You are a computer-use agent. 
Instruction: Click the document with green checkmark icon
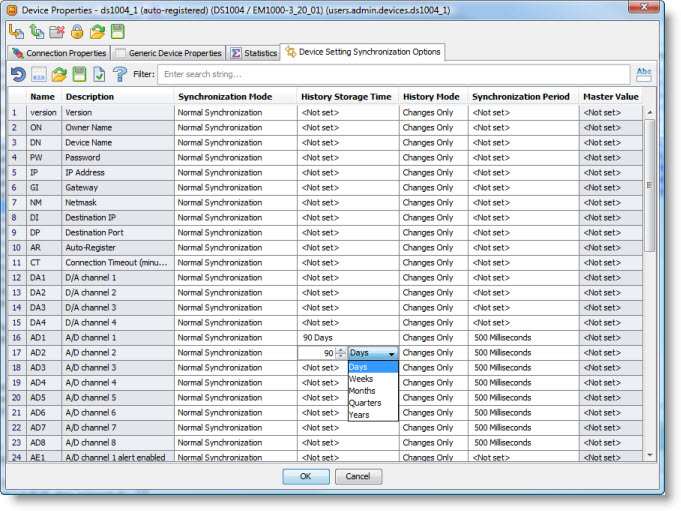pyautogui.click(x=98, y=74)
